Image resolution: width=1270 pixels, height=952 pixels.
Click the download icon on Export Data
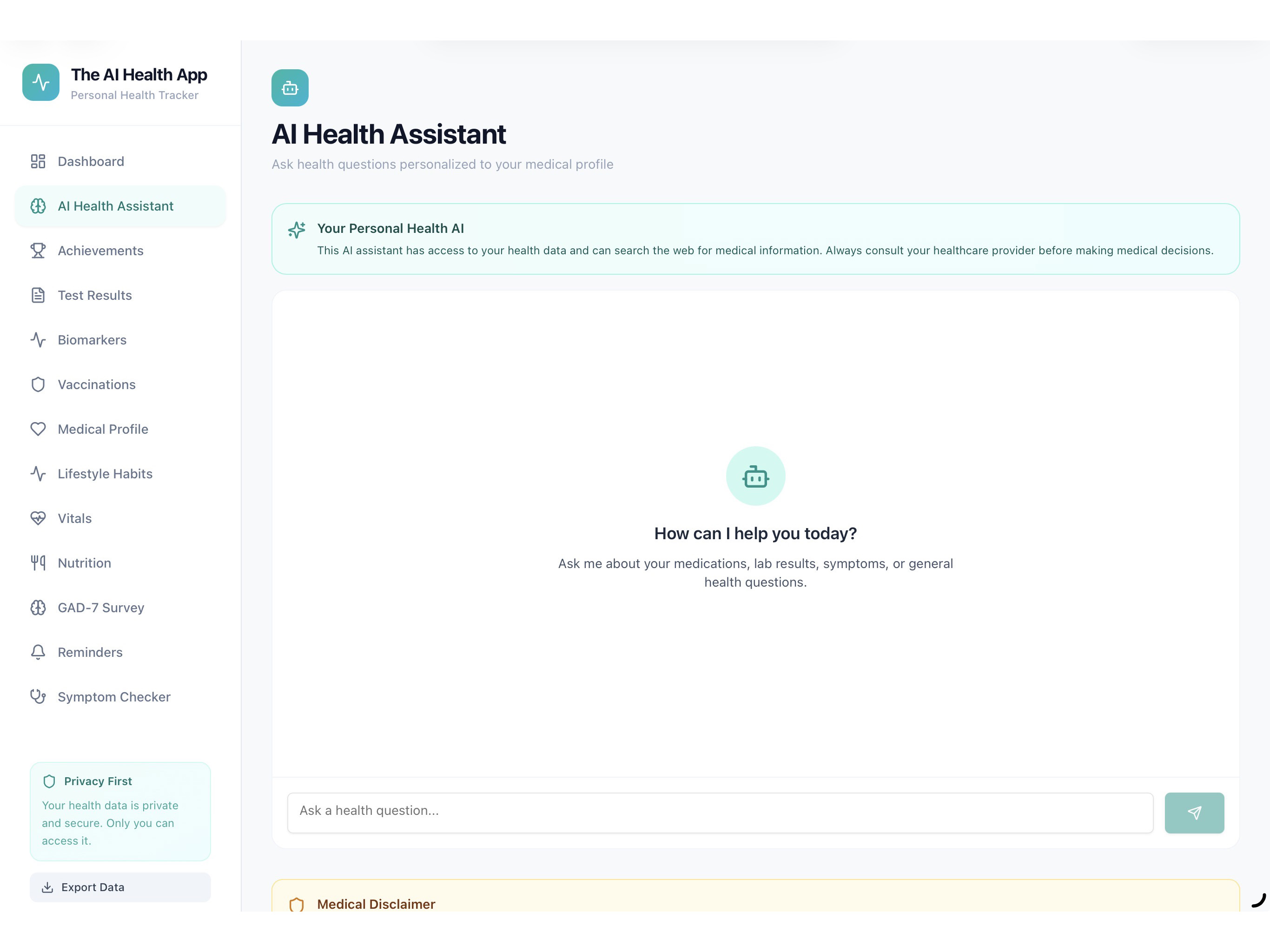point(48,888)
